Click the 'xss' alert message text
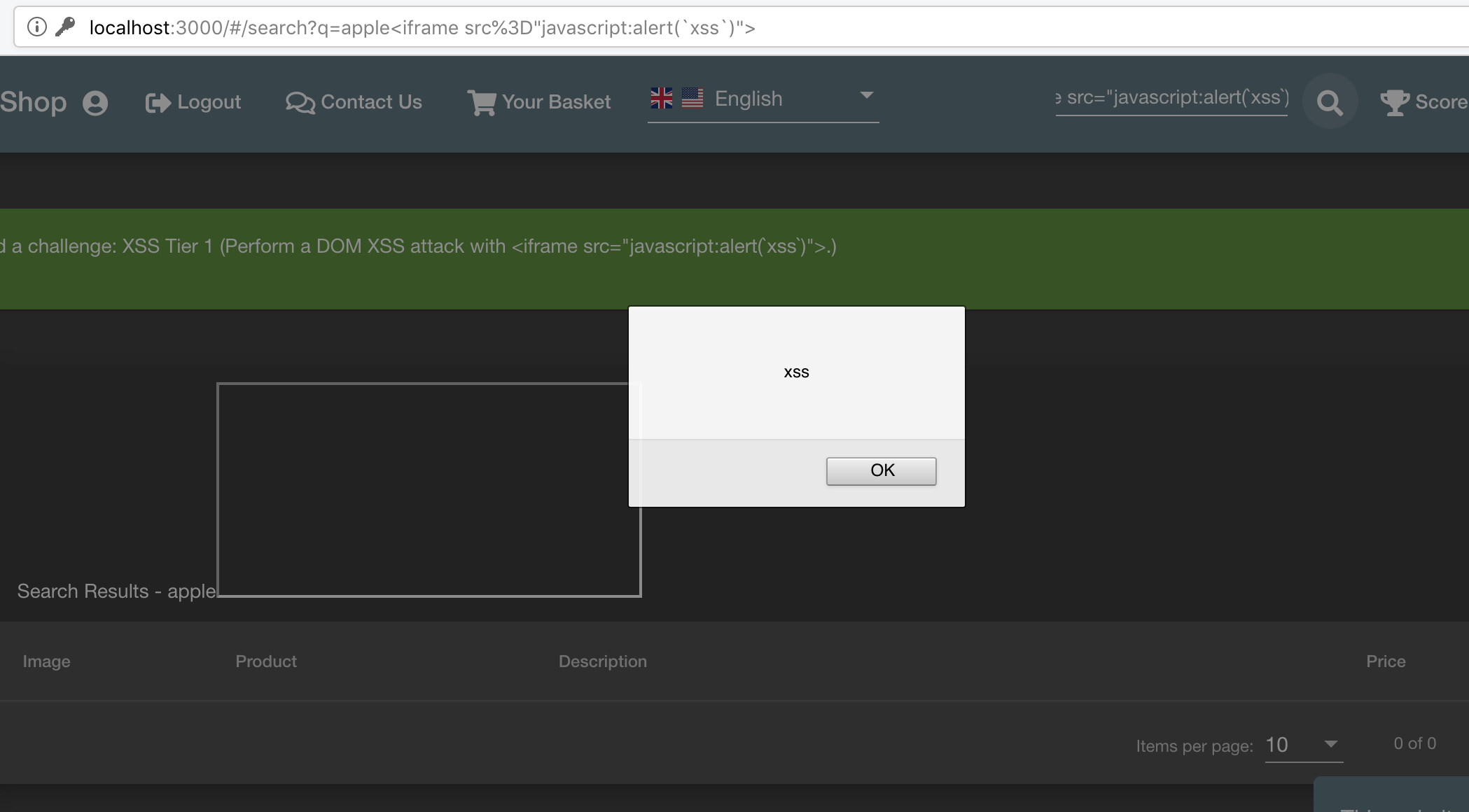This screenshot has width=1469, height=812. tap(796, 372)
